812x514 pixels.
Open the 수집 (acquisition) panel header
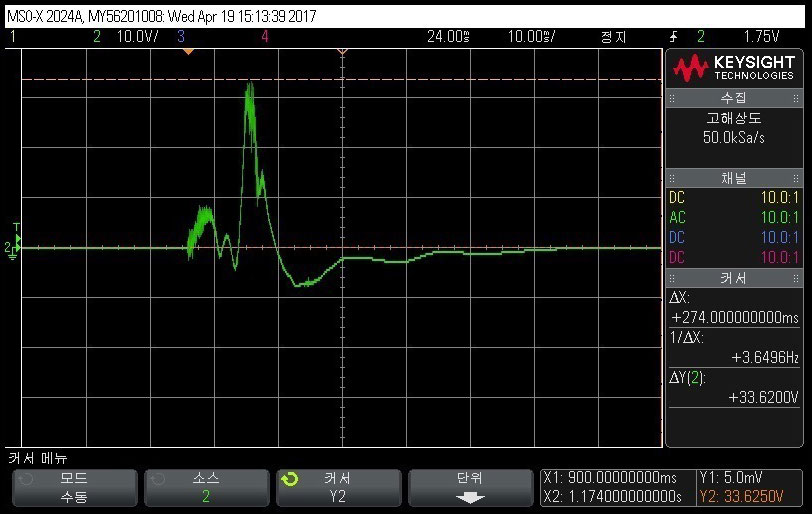tap(734, 98)
